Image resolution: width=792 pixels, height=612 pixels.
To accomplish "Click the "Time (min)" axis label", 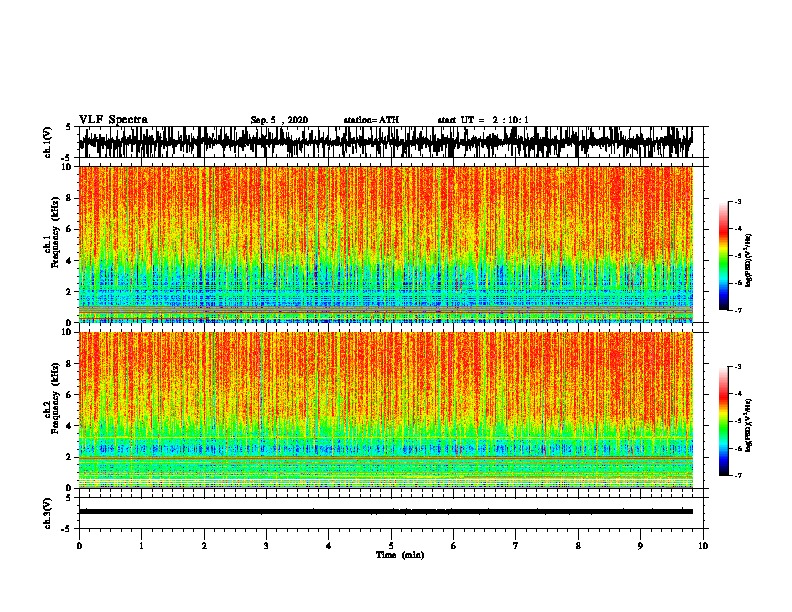I will pos(400,555).
